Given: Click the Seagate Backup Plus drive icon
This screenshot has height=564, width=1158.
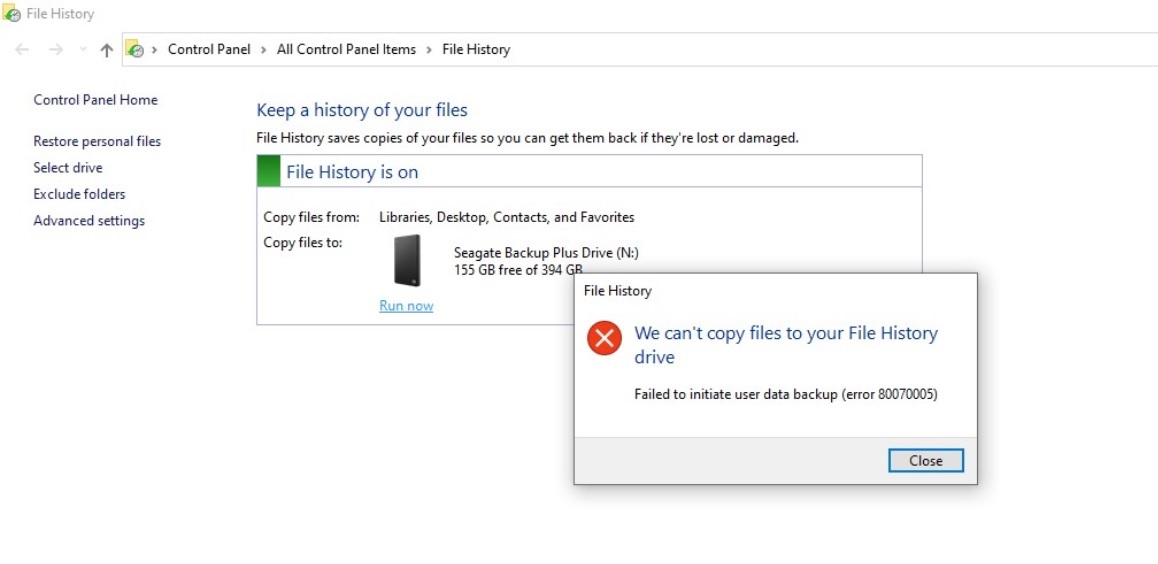Looking at the screenshot, I should coord(408,261).
